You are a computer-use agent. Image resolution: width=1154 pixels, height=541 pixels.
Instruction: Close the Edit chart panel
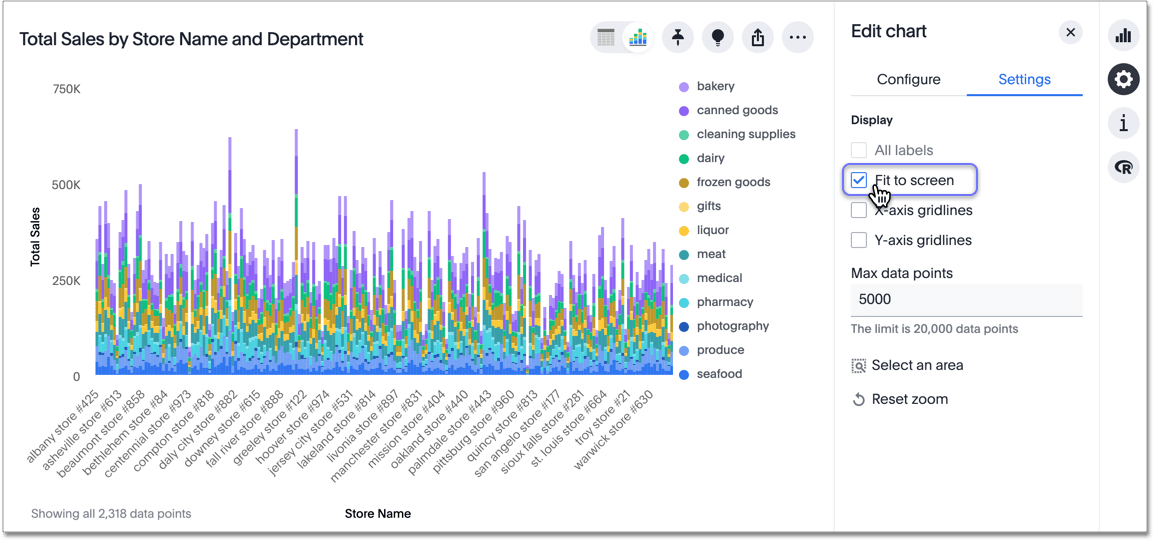click(x=1070, y=32)
